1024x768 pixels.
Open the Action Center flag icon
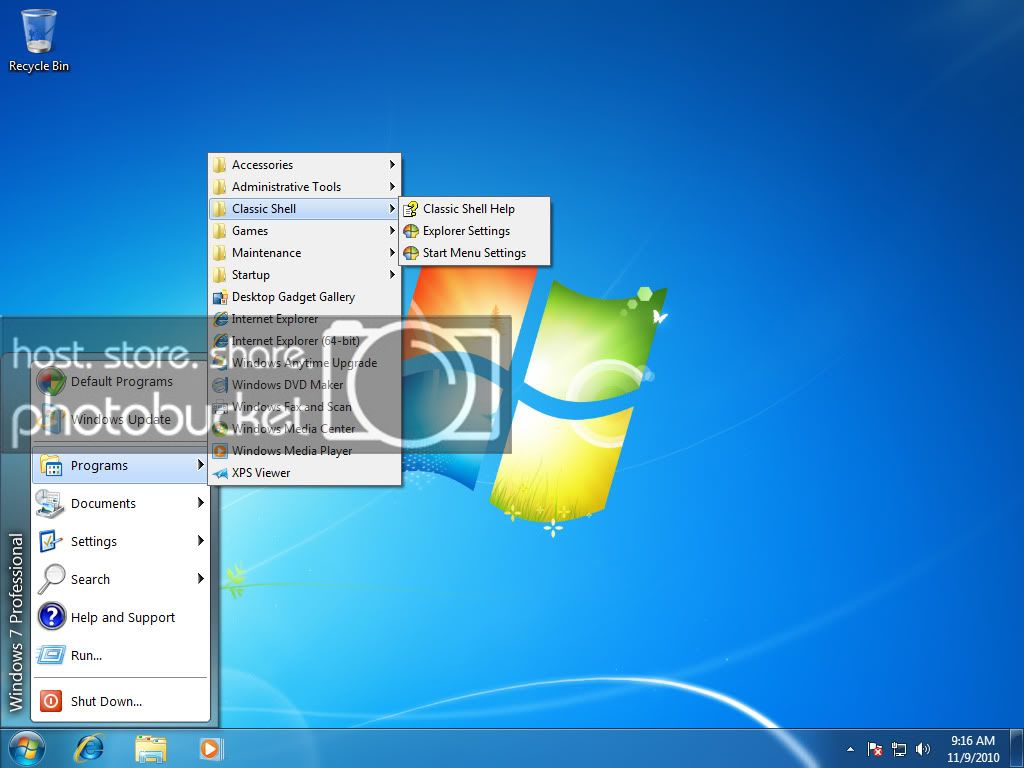click(875, 749)
